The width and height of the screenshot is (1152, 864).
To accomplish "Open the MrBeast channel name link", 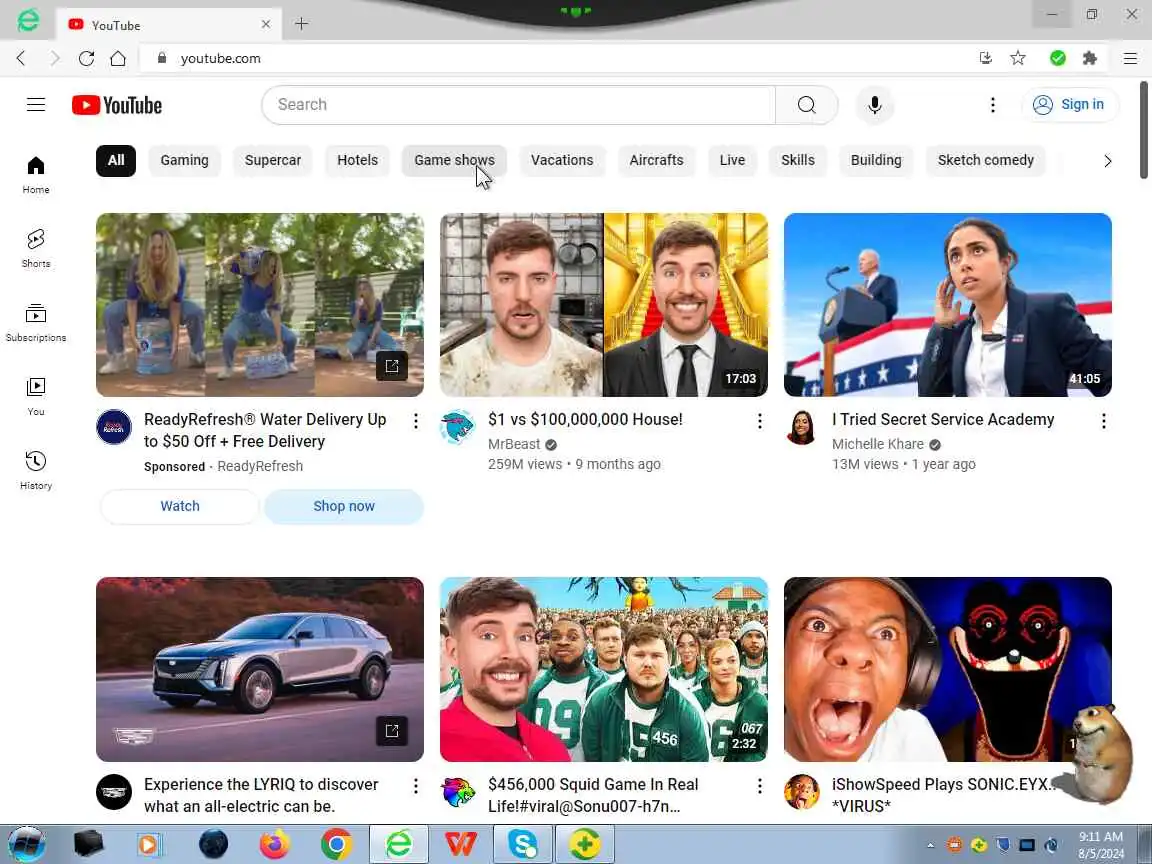I will tap(514, 444).
